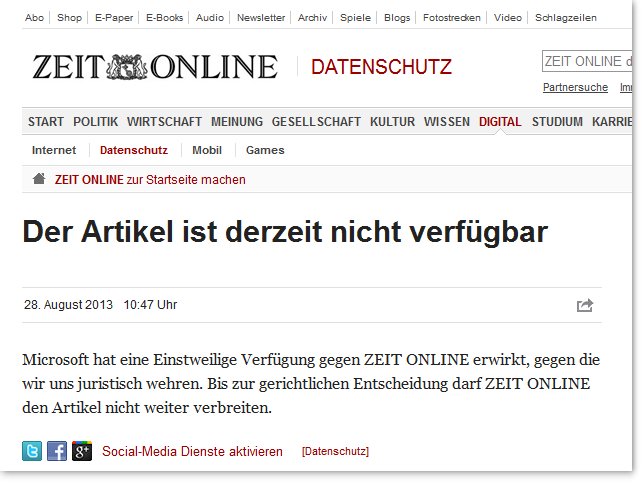
Task: Open E-Books section
Action: [x=164, y=18]
